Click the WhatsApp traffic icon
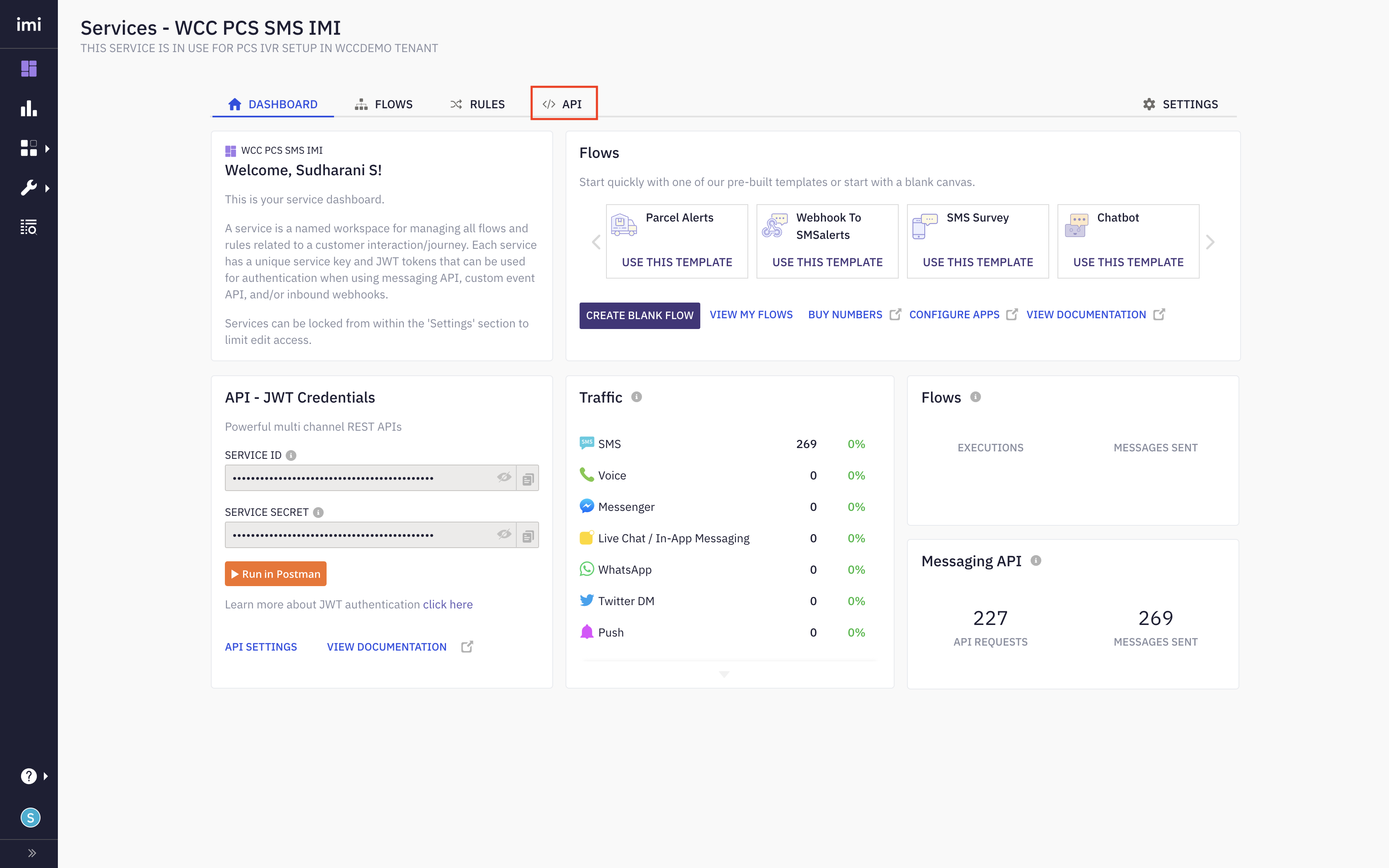The height and width of the screenshot is (868, 1389). [x=587, y=569]
